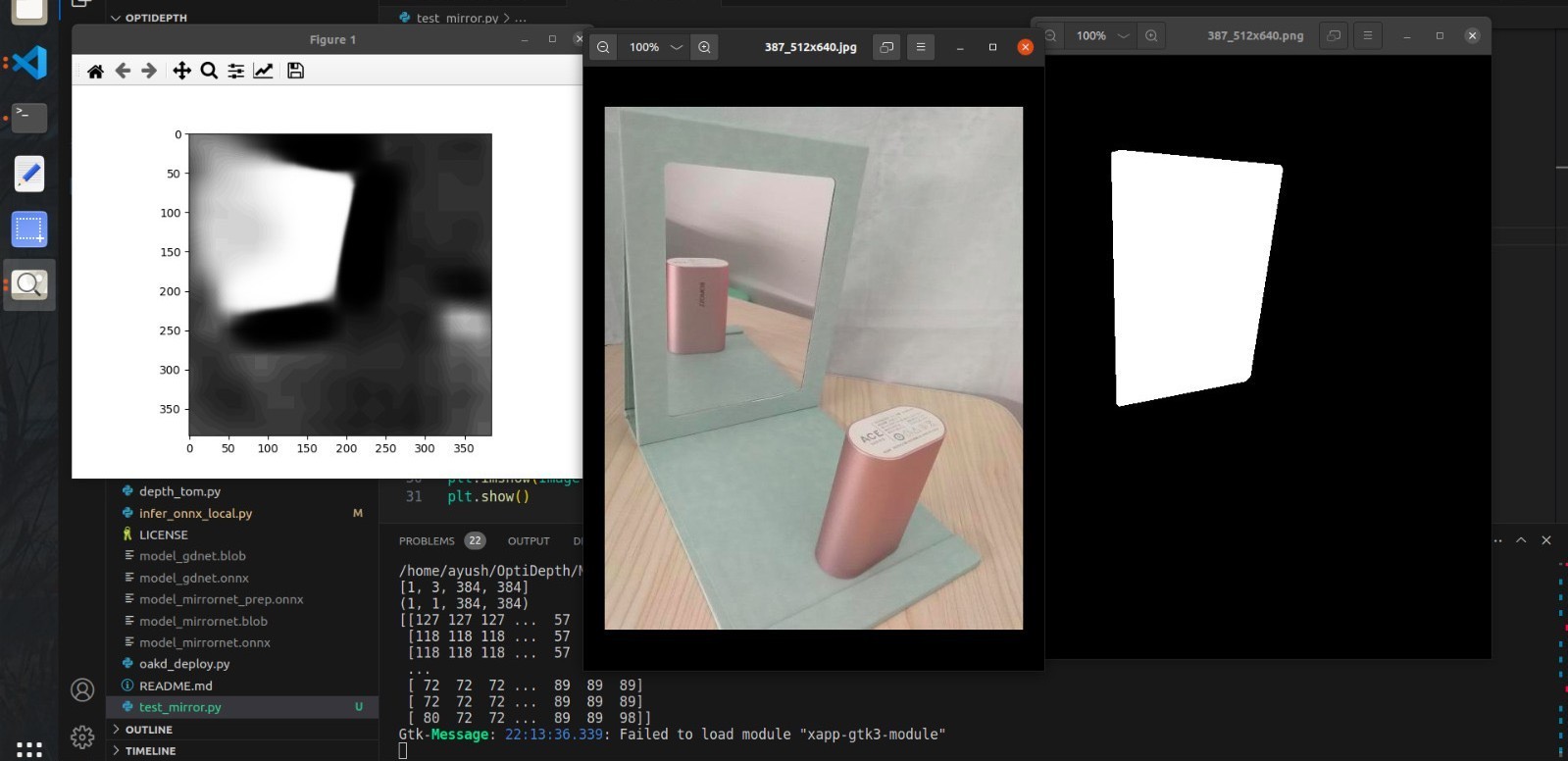The width and height of the screenshot is (1568, 761).
Task: Open infer_onnx_local.py in the explorer
Action: pos(195,513)
